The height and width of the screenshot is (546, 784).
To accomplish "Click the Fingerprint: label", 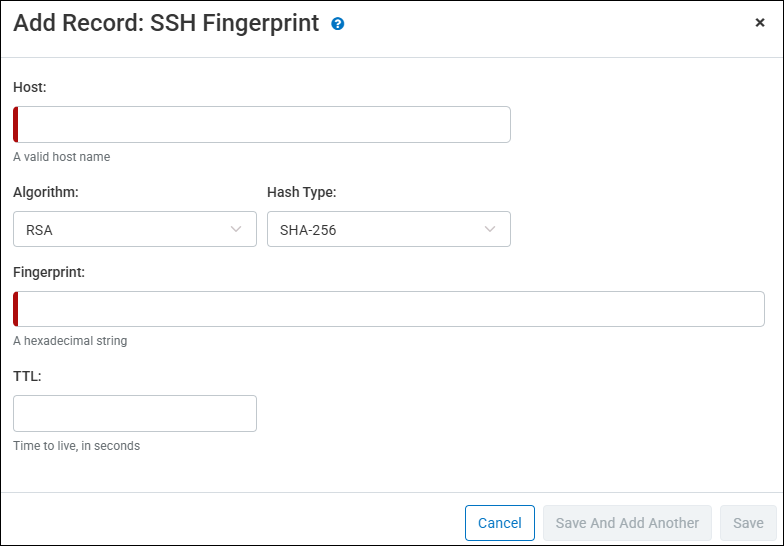I will point(49,272).
